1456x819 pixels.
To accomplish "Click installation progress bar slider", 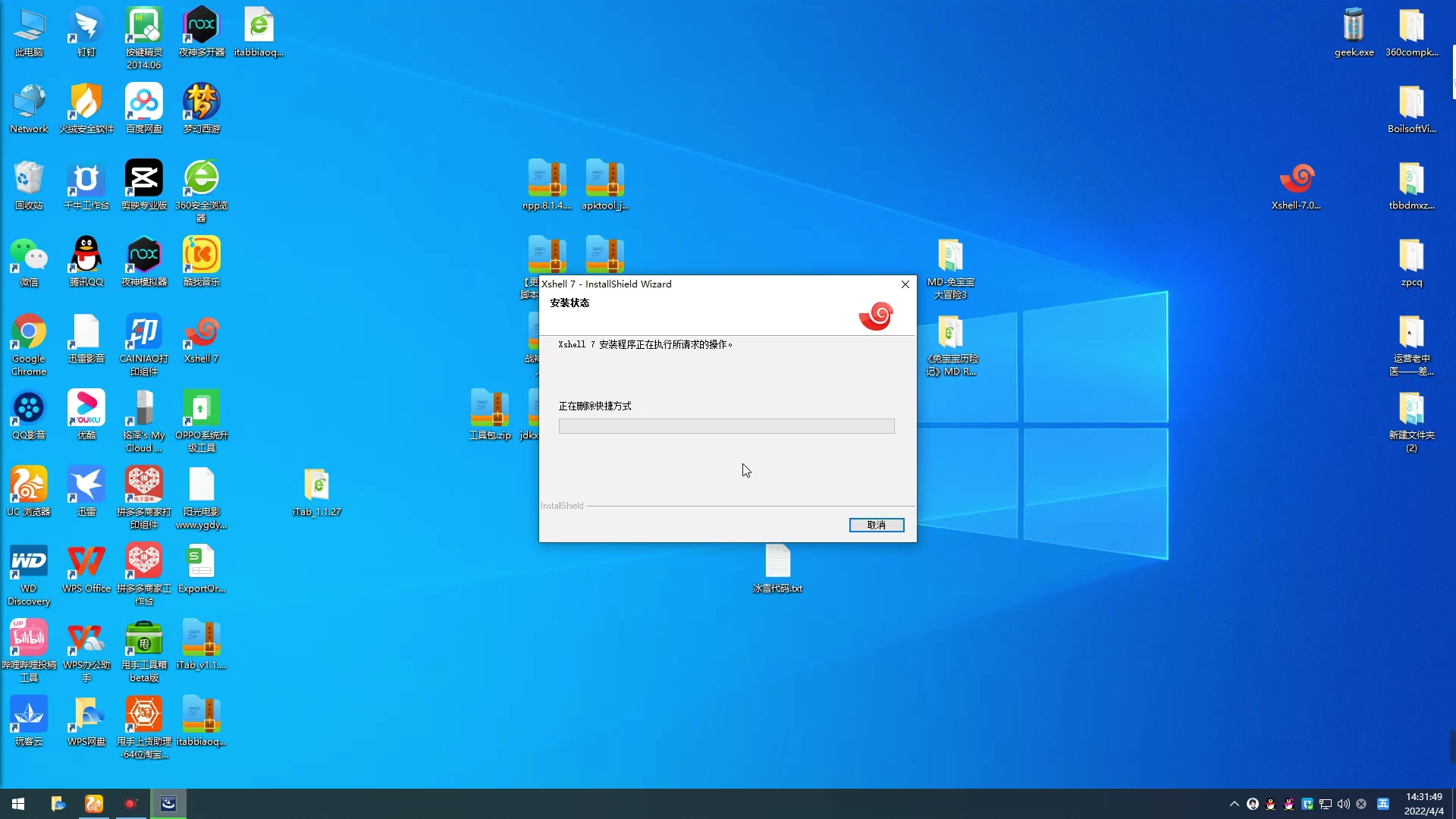I will point(727,426).
